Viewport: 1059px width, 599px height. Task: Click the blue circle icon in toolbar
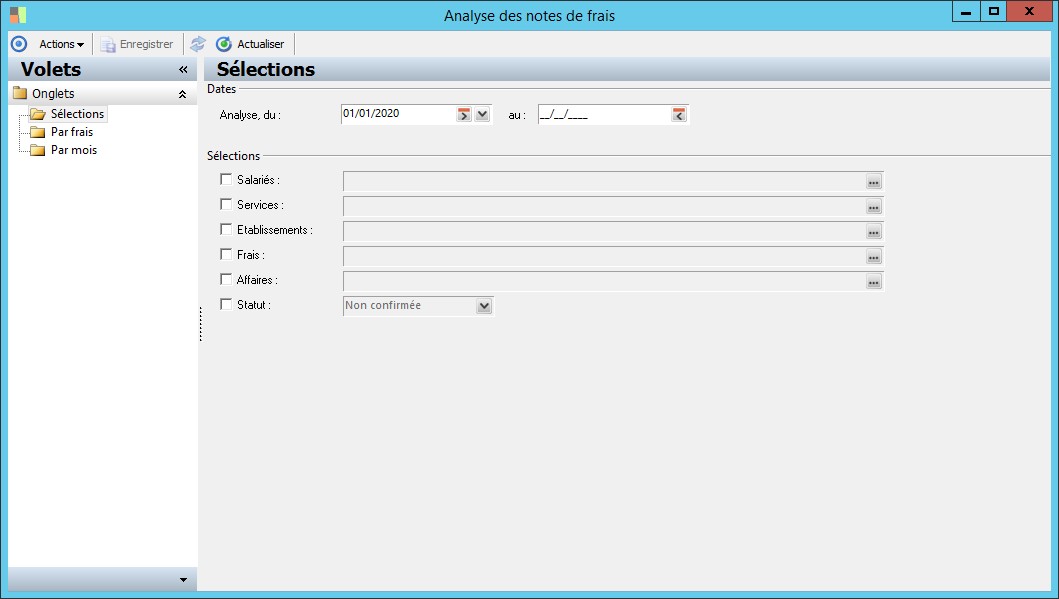[x=19, y=44]
